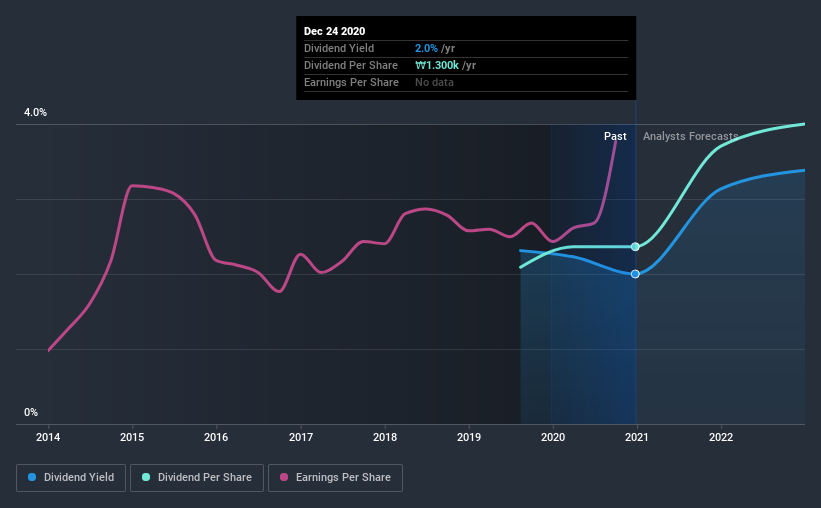Select the Dividend Yield data point marker
This screenshot has width=821, height=508.
tap(635, 274)
